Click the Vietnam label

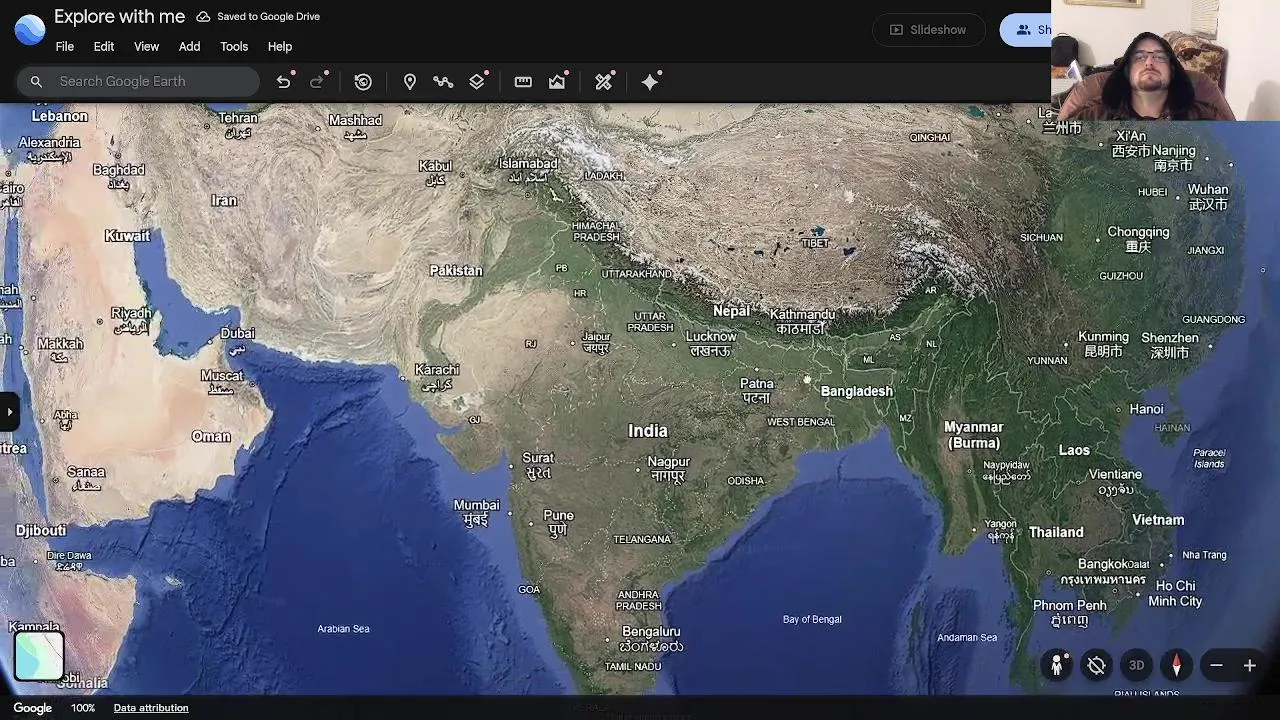(x=1158, y=520)
